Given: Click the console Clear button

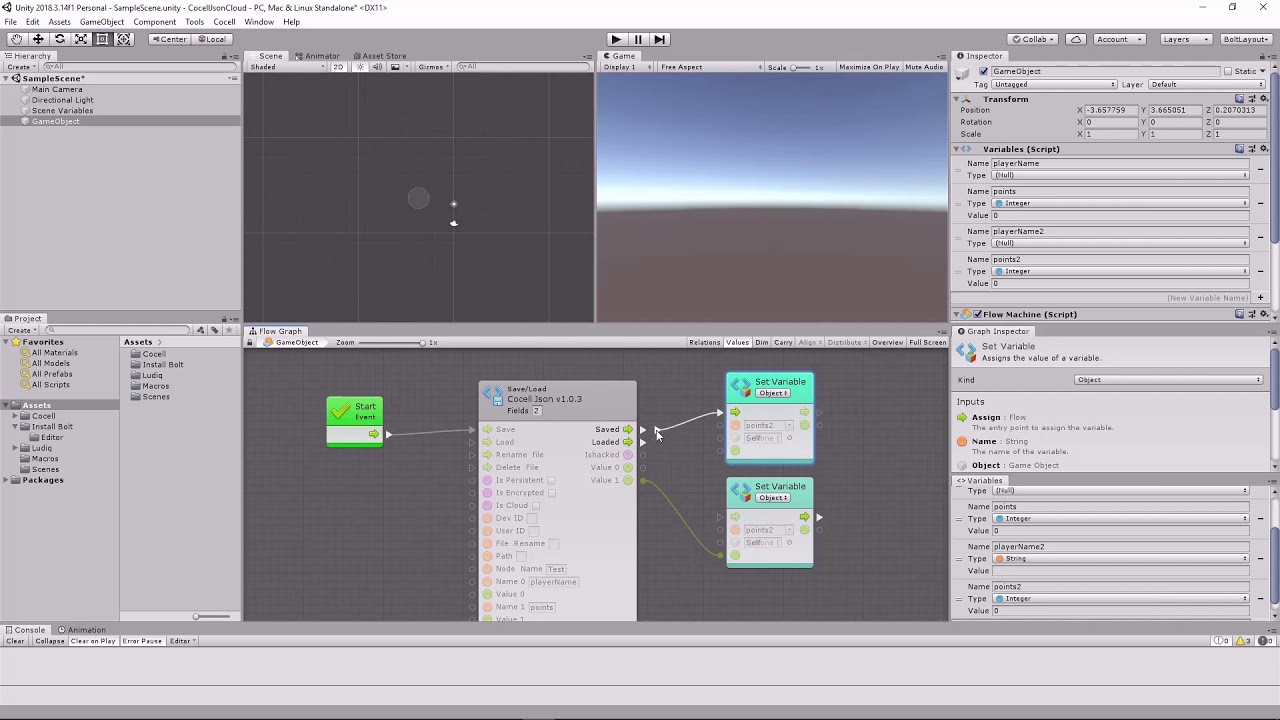Looking at the screenshot, I should (x=15, y=641).
